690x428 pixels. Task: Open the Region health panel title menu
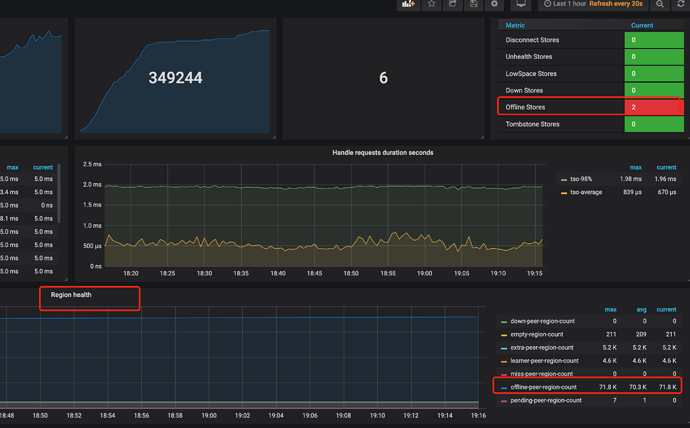click(71, 295)
